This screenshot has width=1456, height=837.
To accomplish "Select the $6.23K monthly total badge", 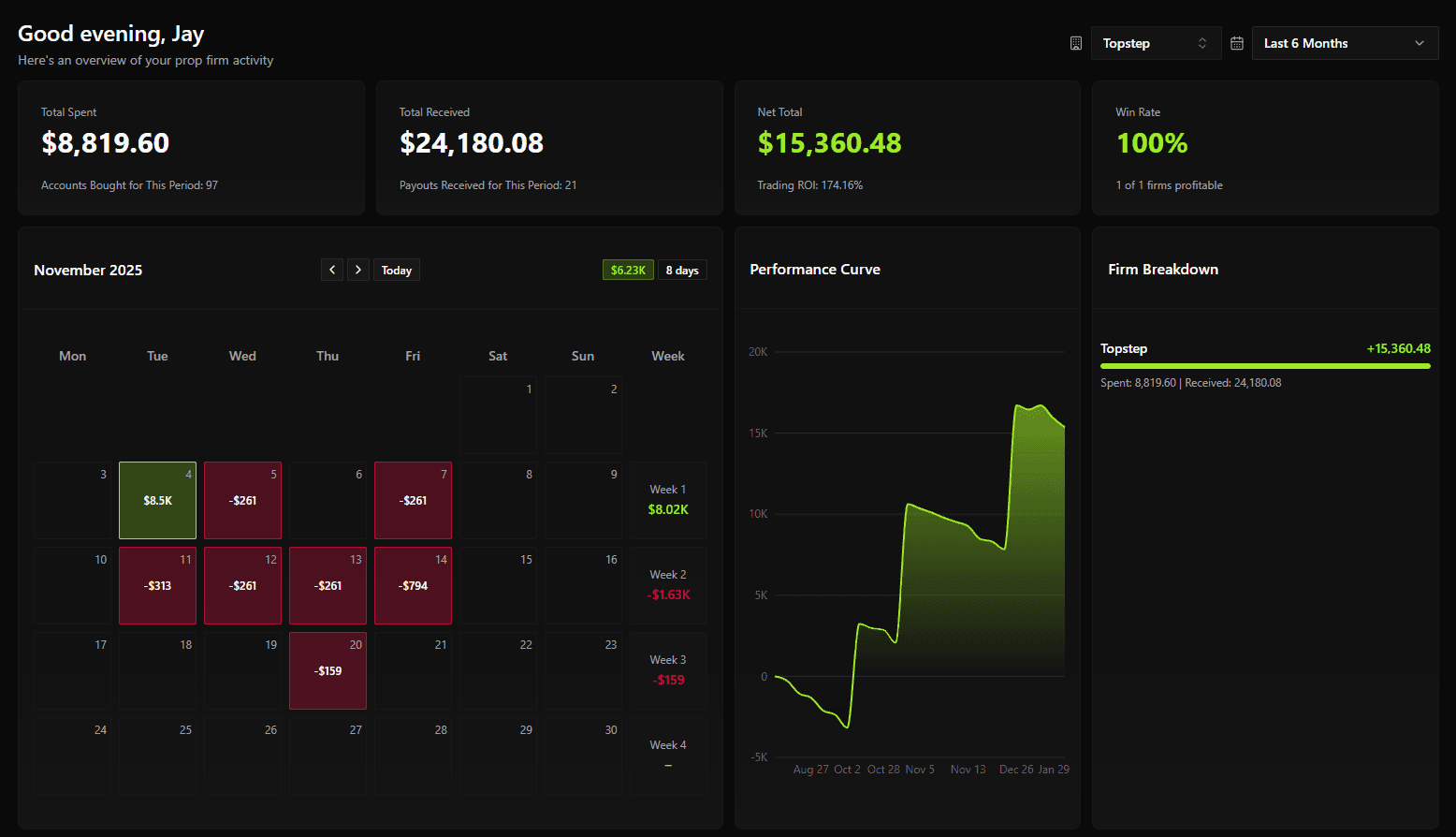I will pos(627,269).
